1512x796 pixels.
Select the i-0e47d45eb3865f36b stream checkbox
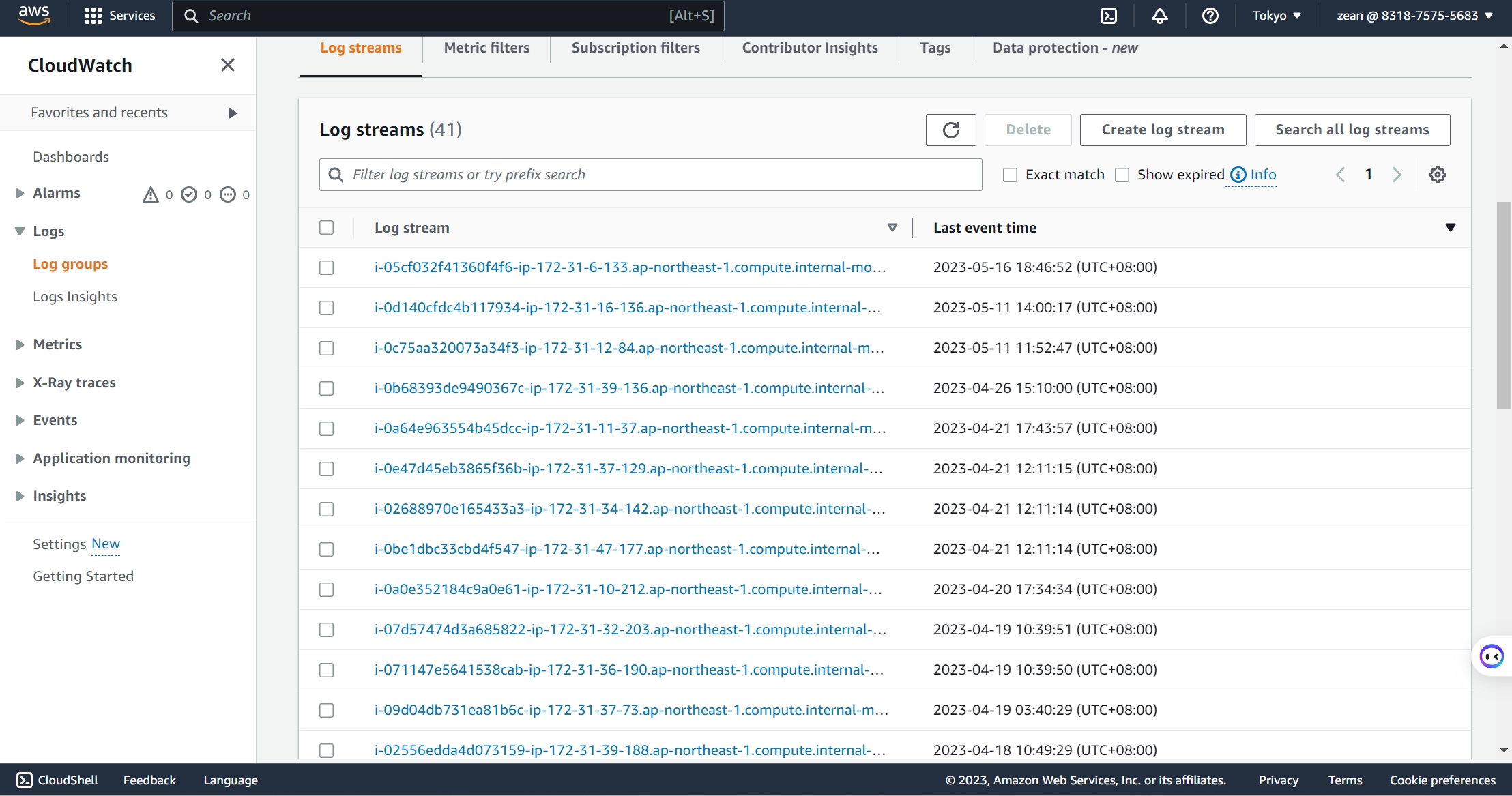327,469
